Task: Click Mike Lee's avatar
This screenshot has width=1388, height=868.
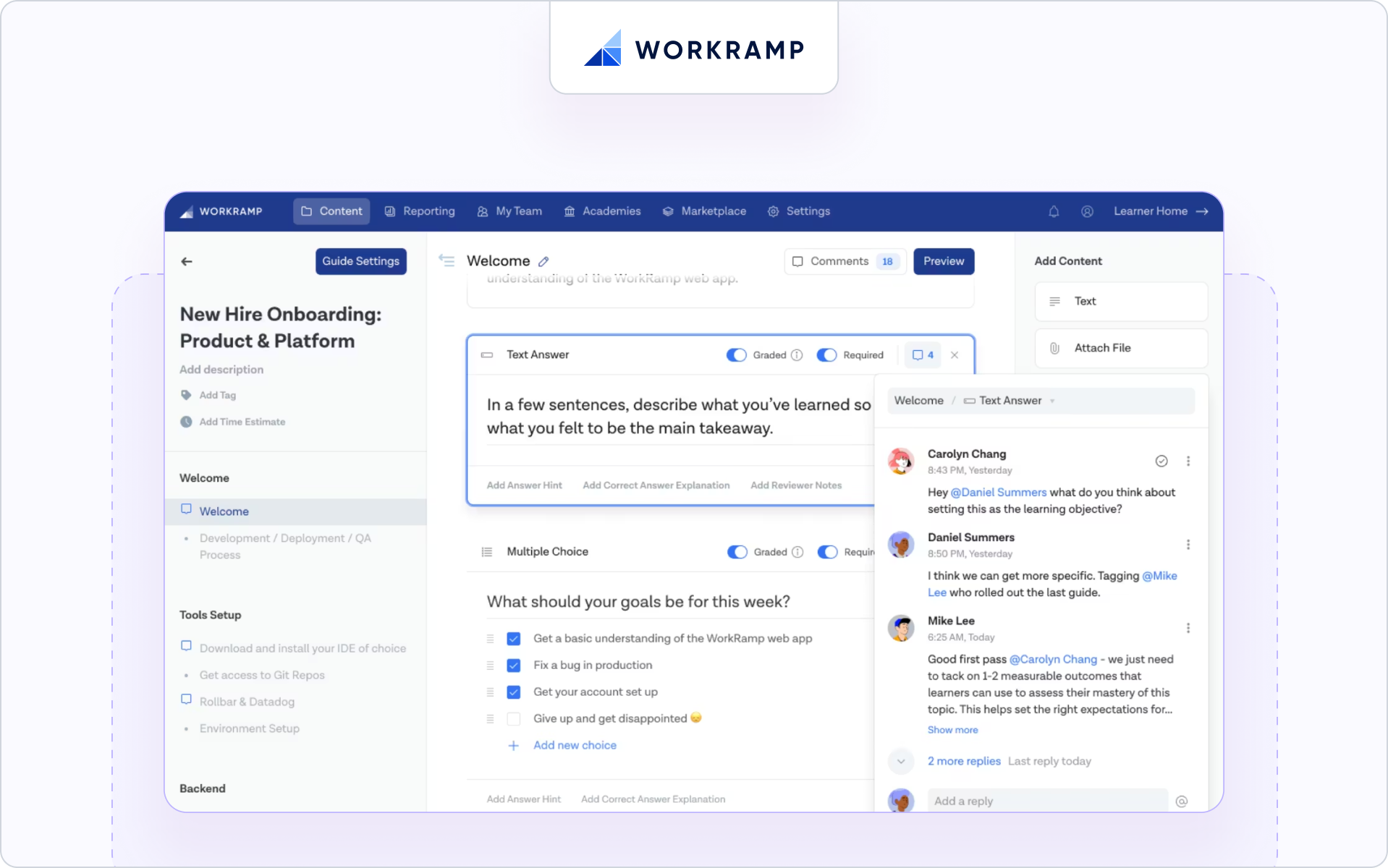Action: click(x=901, y=628)
